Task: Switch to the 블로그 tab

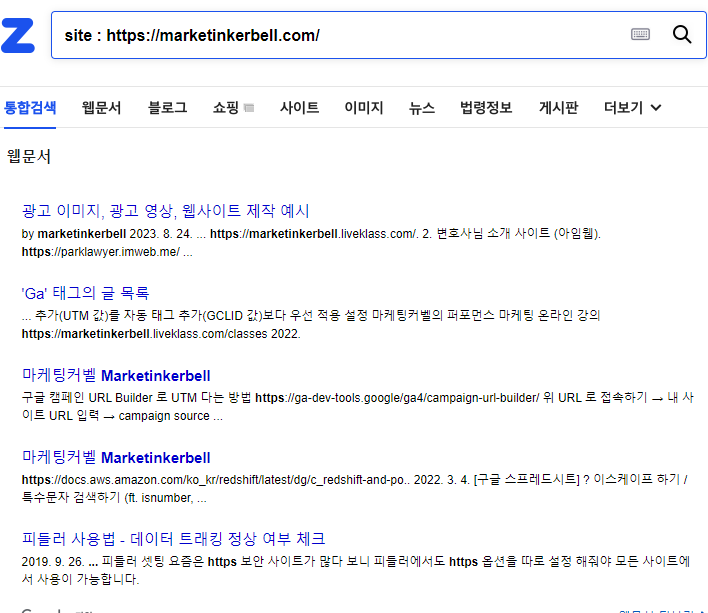Action: [x=168, y=108]
